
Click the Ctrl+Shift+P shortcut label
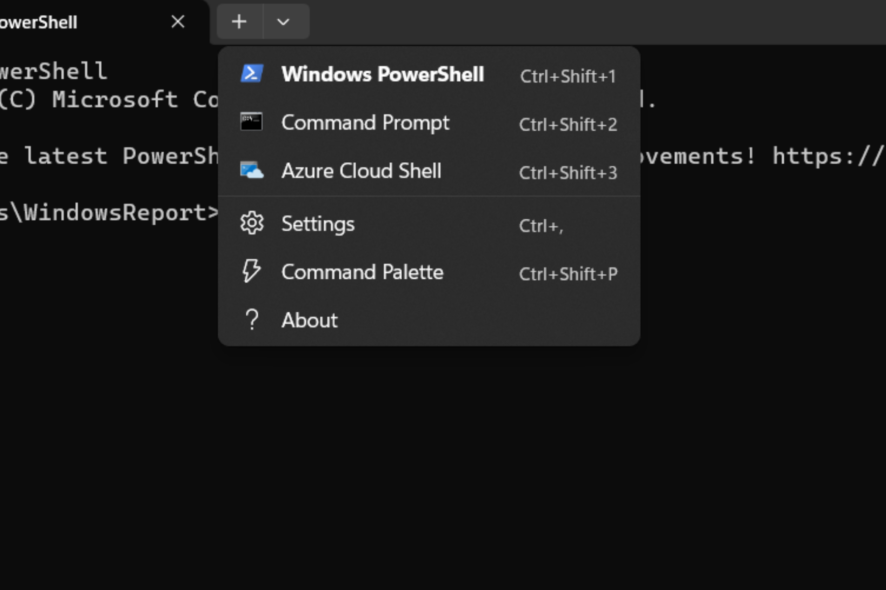[x=568, y=274]
